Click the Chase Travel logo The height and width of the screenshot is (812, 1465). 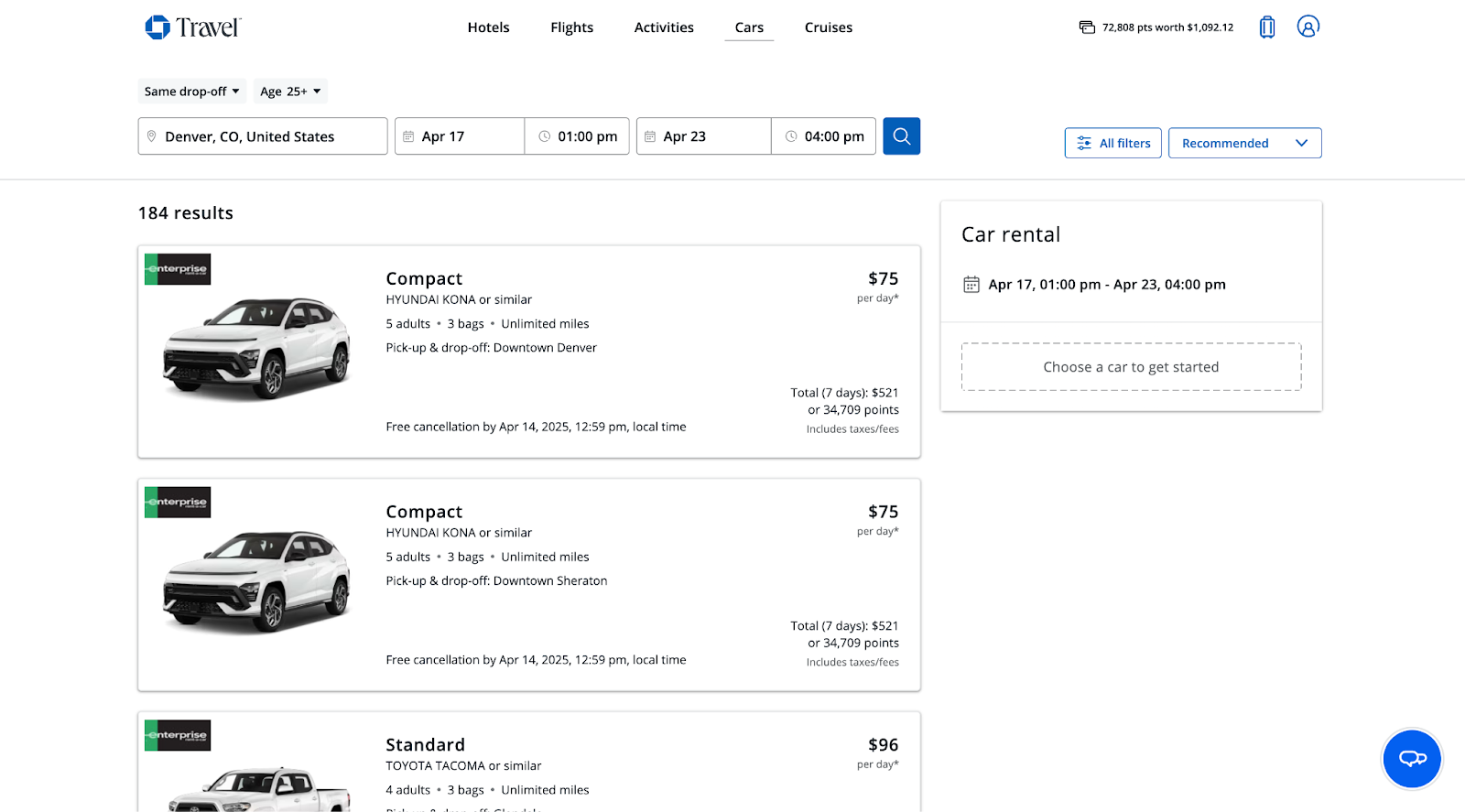(x=193, y=27)
